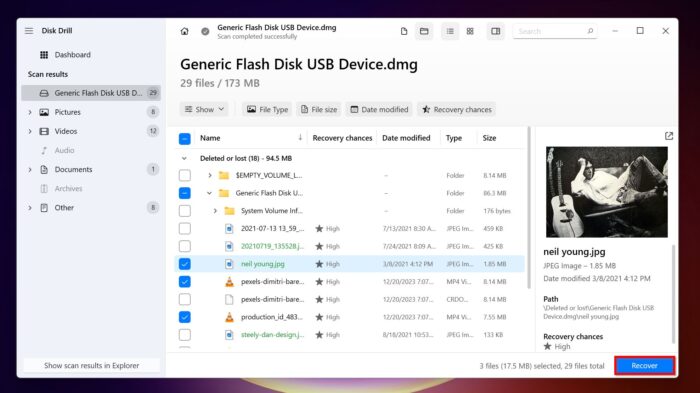Uncheck the neil young.jpg checkbox
The image size is (700, 393).
(x=184, y=264)
